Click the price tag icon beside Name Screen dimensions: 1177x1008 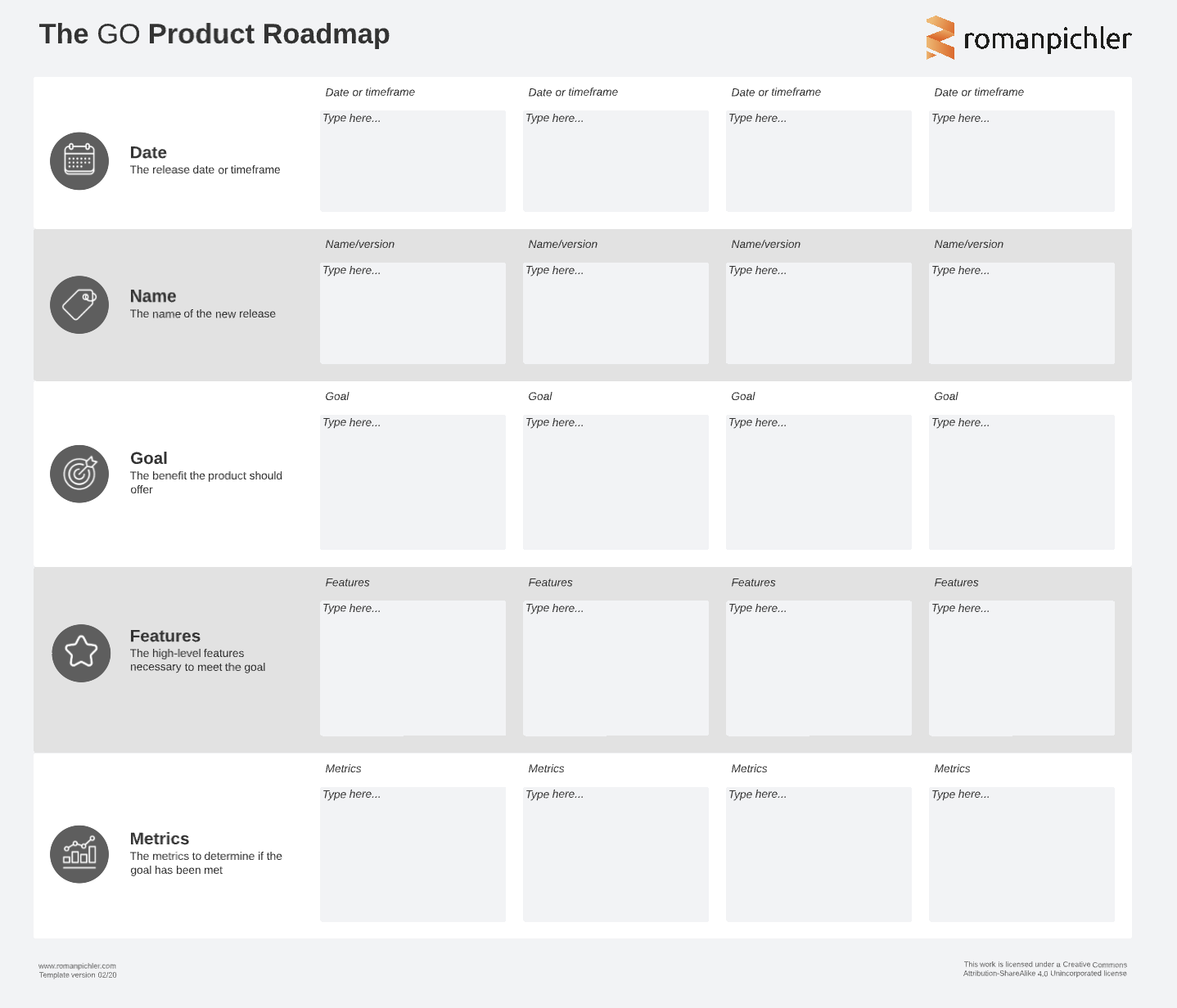tap(79, 304)
